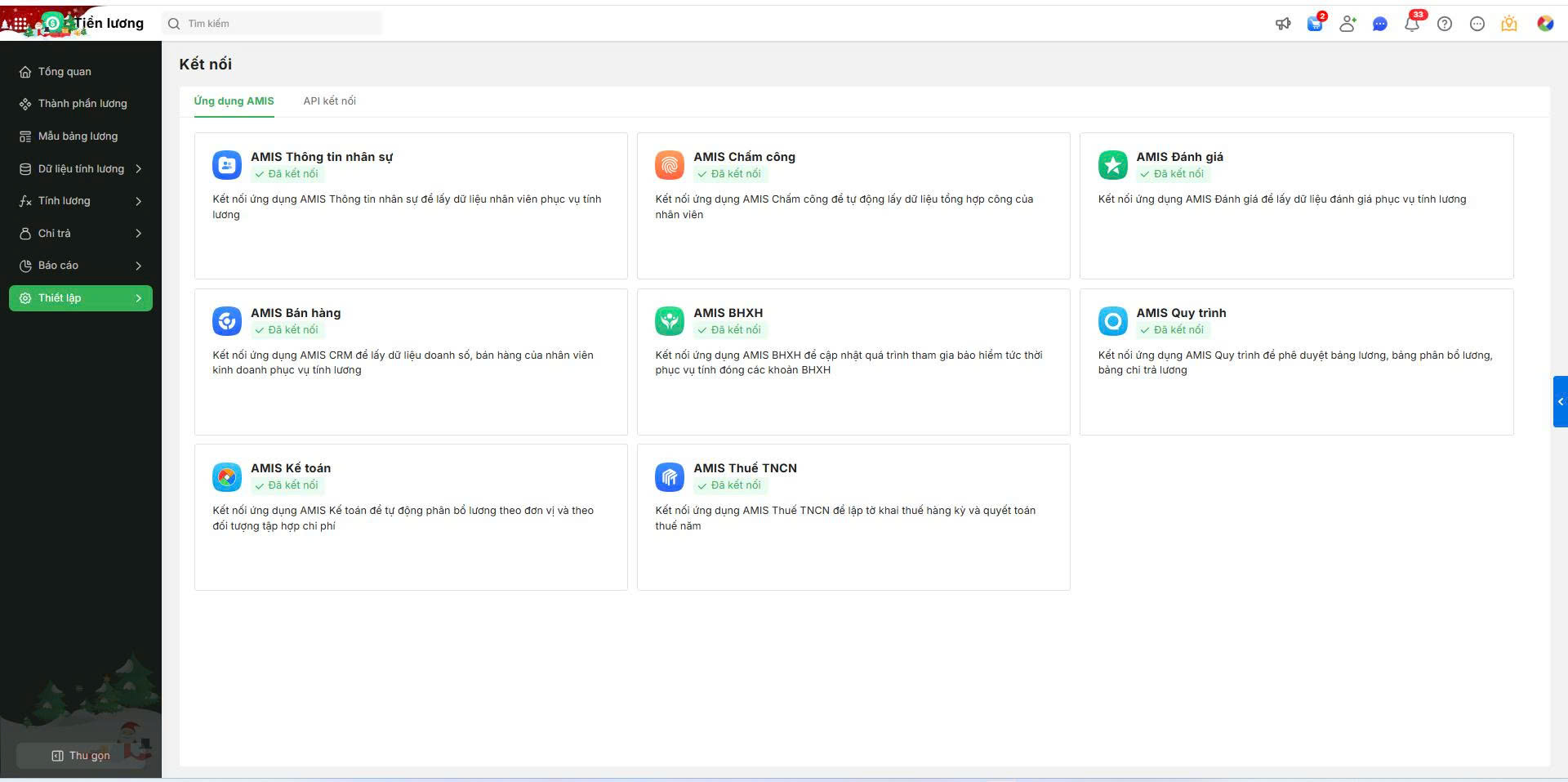The image size is (1568, 782).
Task: Click the add user icon
Action: [1347, 24]
